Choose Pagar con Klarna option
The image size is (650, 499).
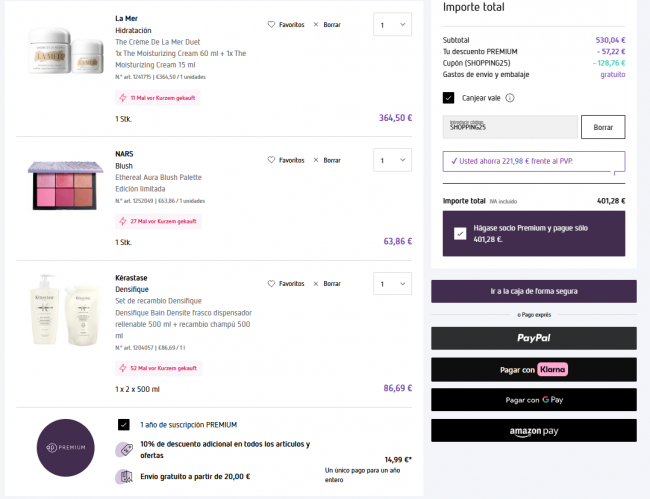pos(534,369)
